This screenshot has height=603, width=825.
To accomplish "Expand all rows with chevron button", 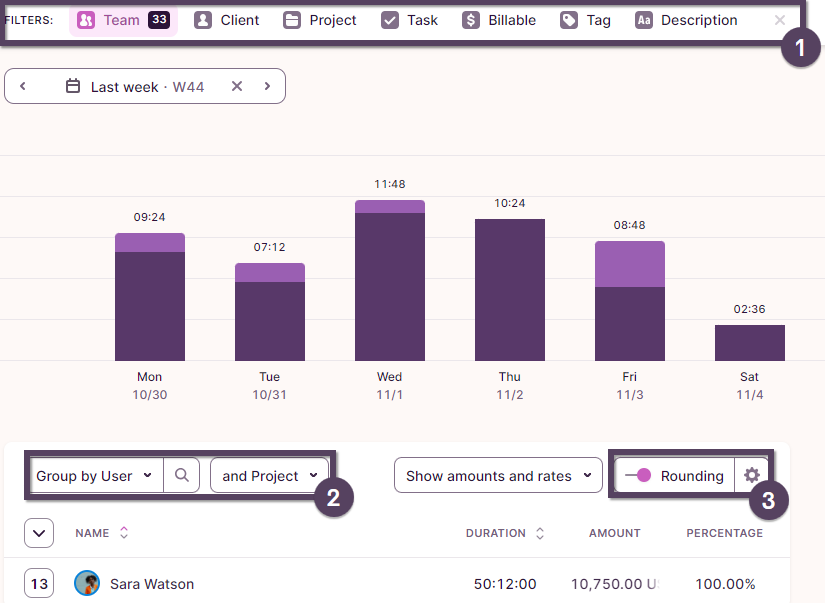I will (38, 533).
